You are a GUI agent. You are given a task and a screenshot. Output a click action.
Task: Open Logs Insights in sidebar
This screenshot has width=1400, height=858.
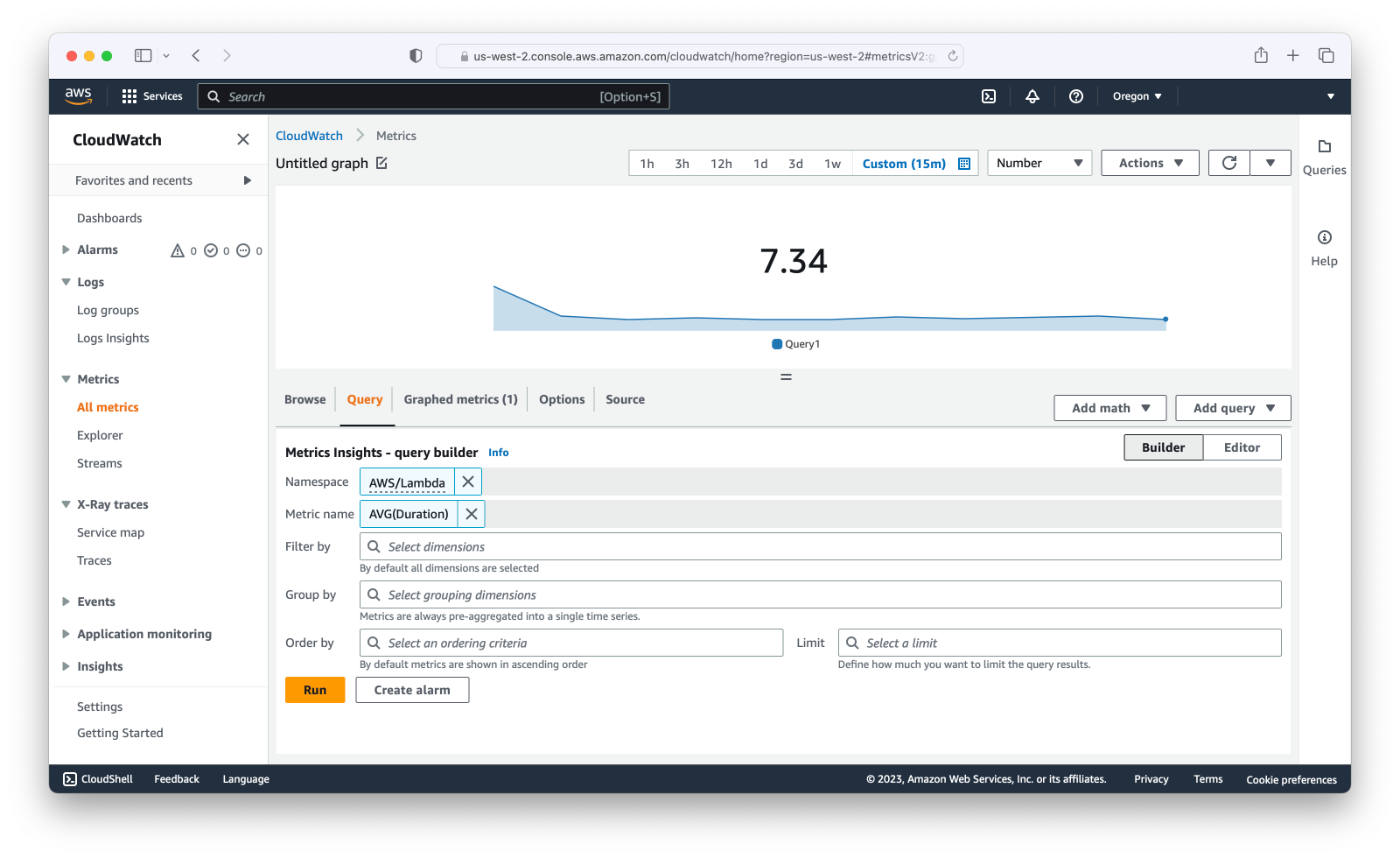(113, 338)
